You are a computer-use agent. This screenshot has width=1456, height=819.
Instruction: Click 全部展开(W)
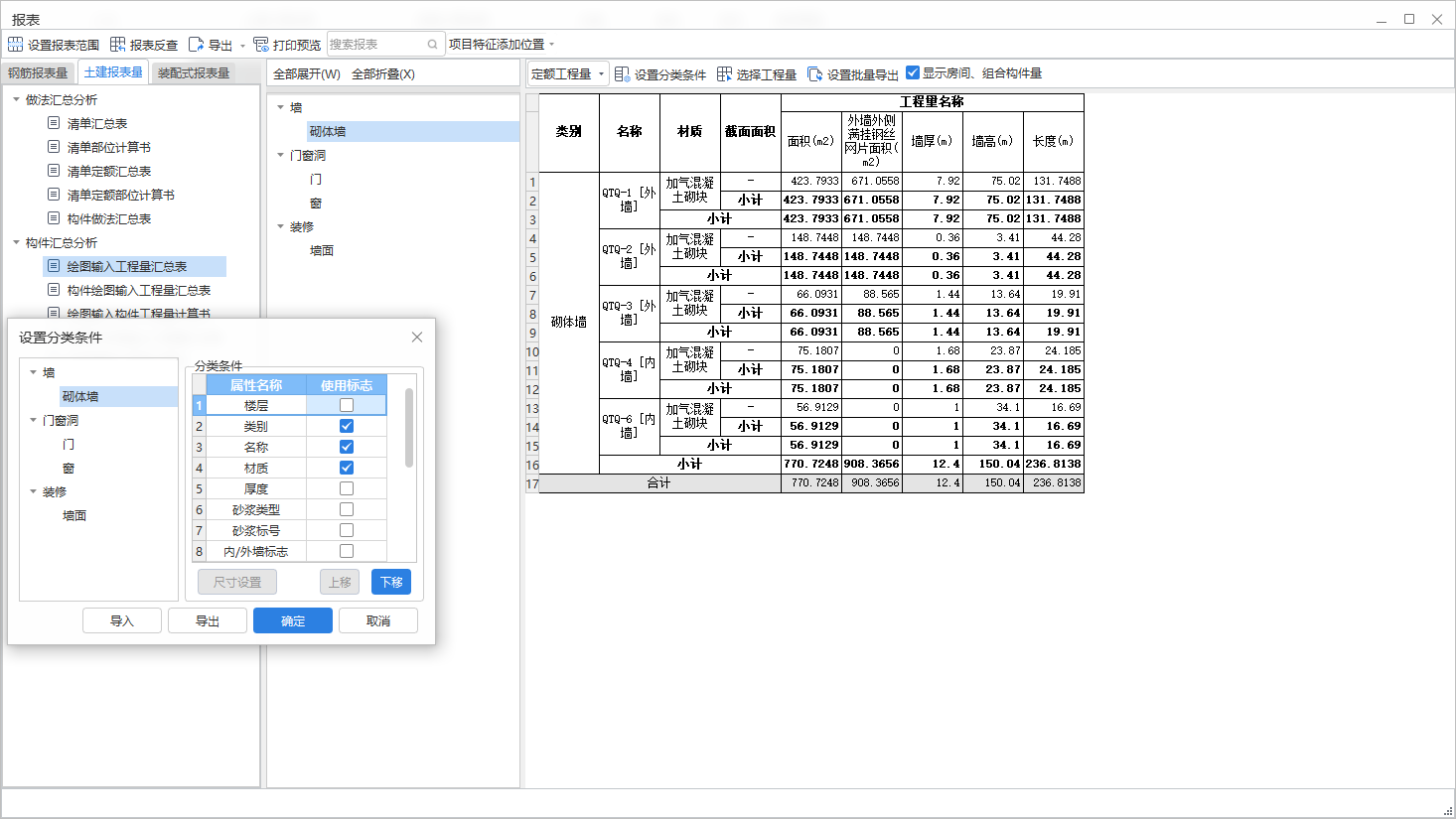tap(307, 74)
